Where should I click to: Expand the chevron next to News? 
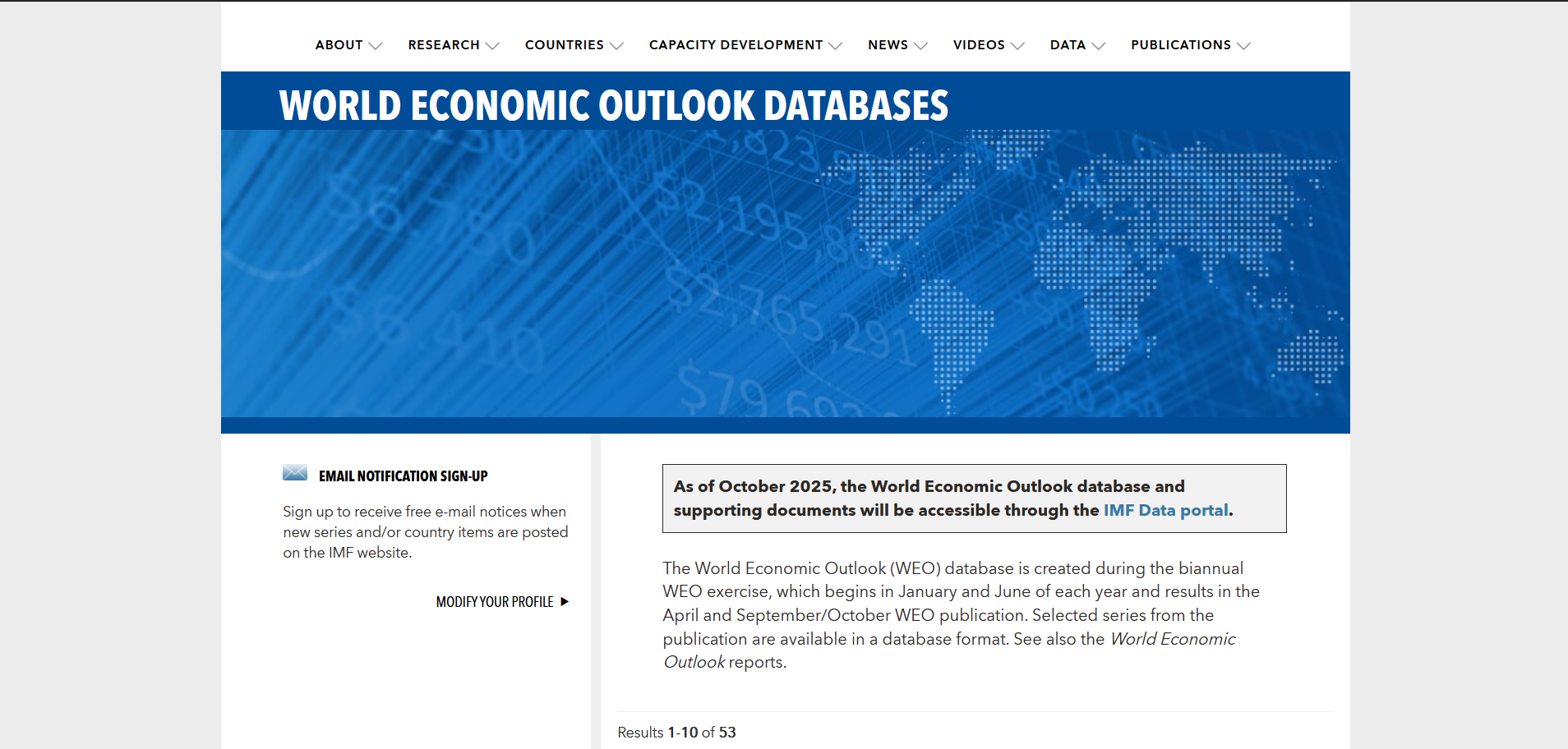pos(920,46)
